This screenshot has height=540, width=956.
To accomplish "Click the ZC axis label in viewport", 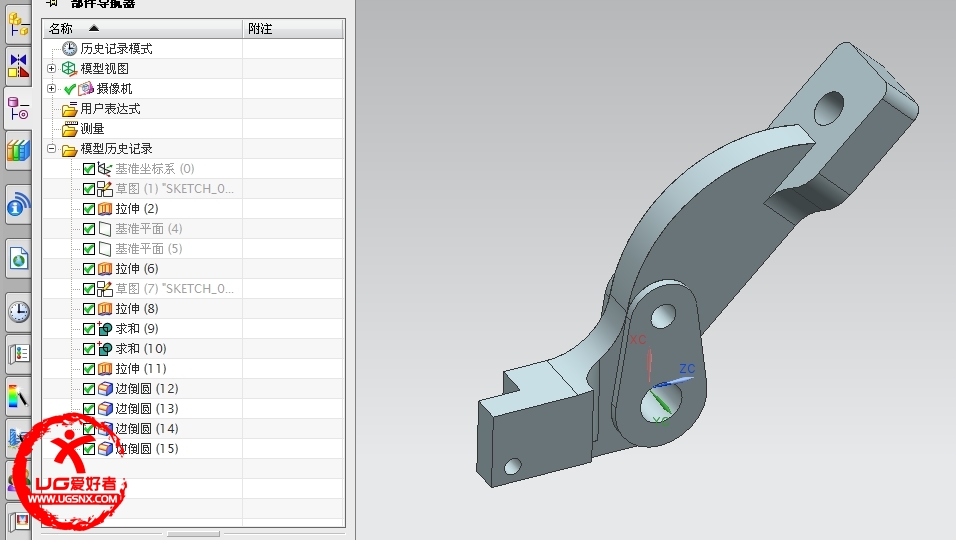I will pos(687,369).
